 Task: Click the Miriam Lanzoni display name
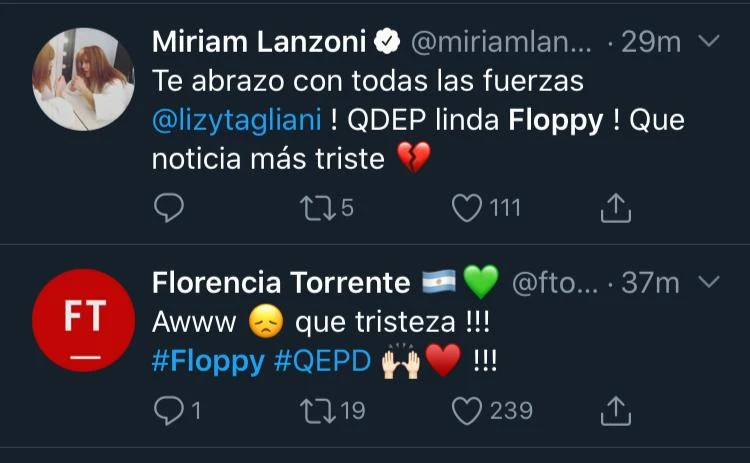click(259, 42)
